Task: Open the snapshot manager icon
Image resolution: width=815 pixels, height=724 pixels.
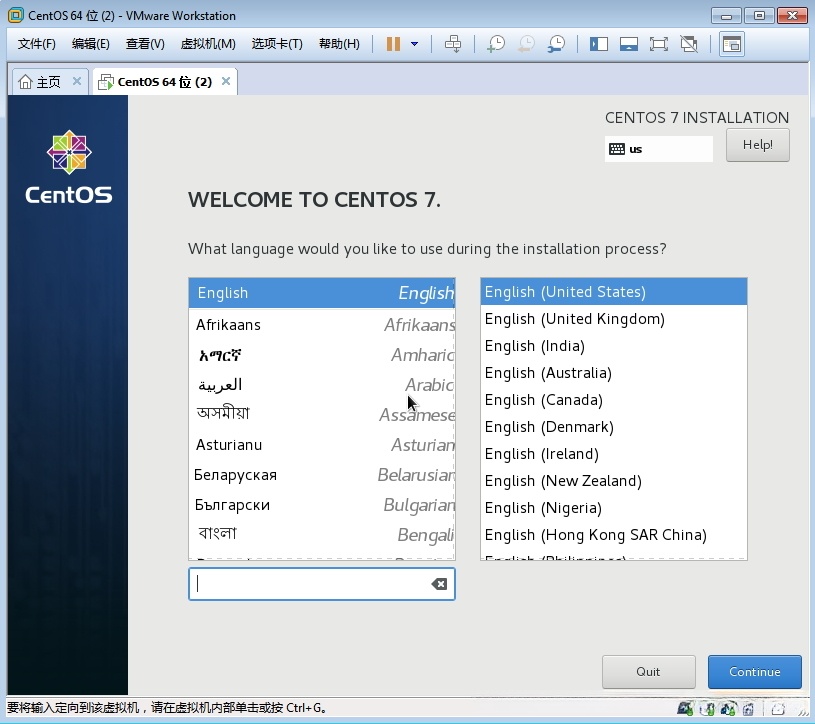Action: coord(556,44)
